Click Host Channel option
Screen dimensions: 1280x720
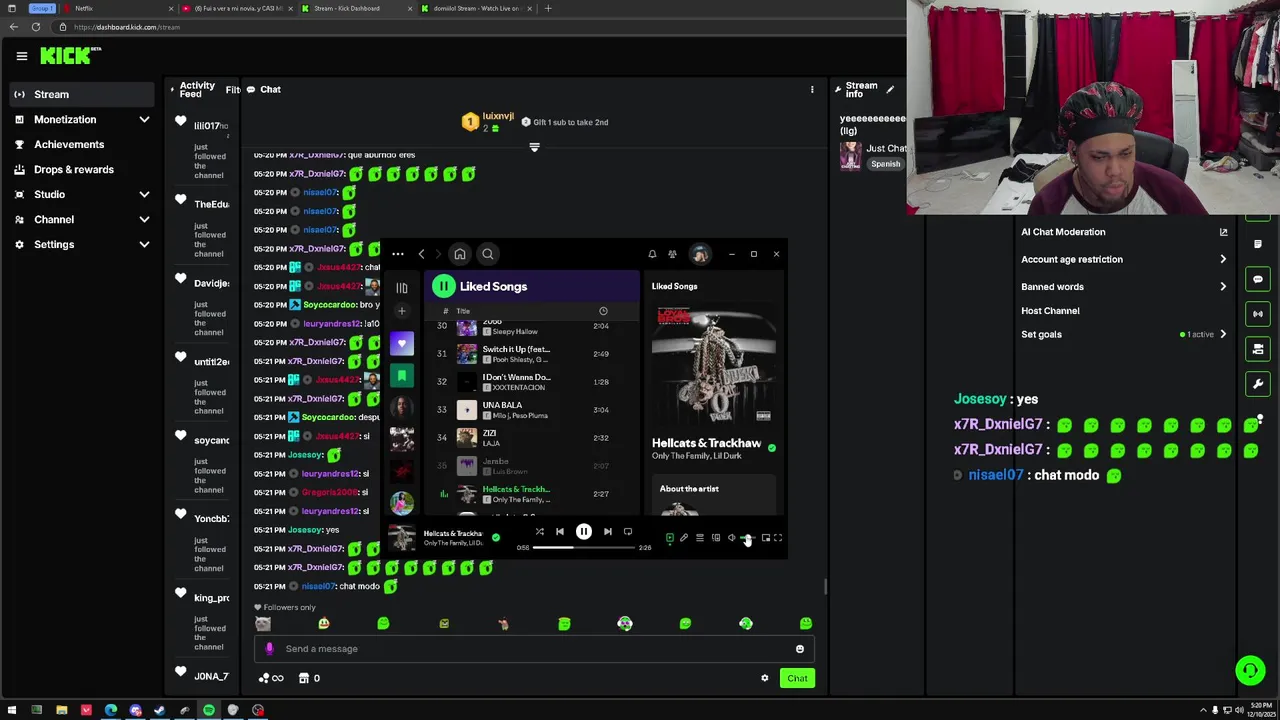(x=1050, y=311)
